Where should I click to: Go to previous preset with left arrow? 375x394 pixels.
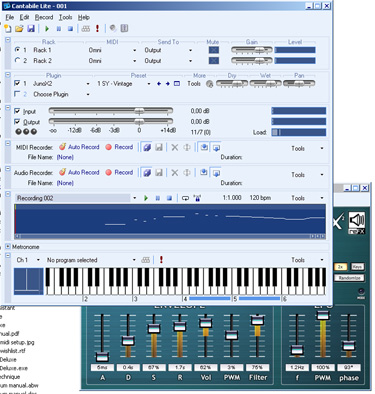click(x=159, y=84)
